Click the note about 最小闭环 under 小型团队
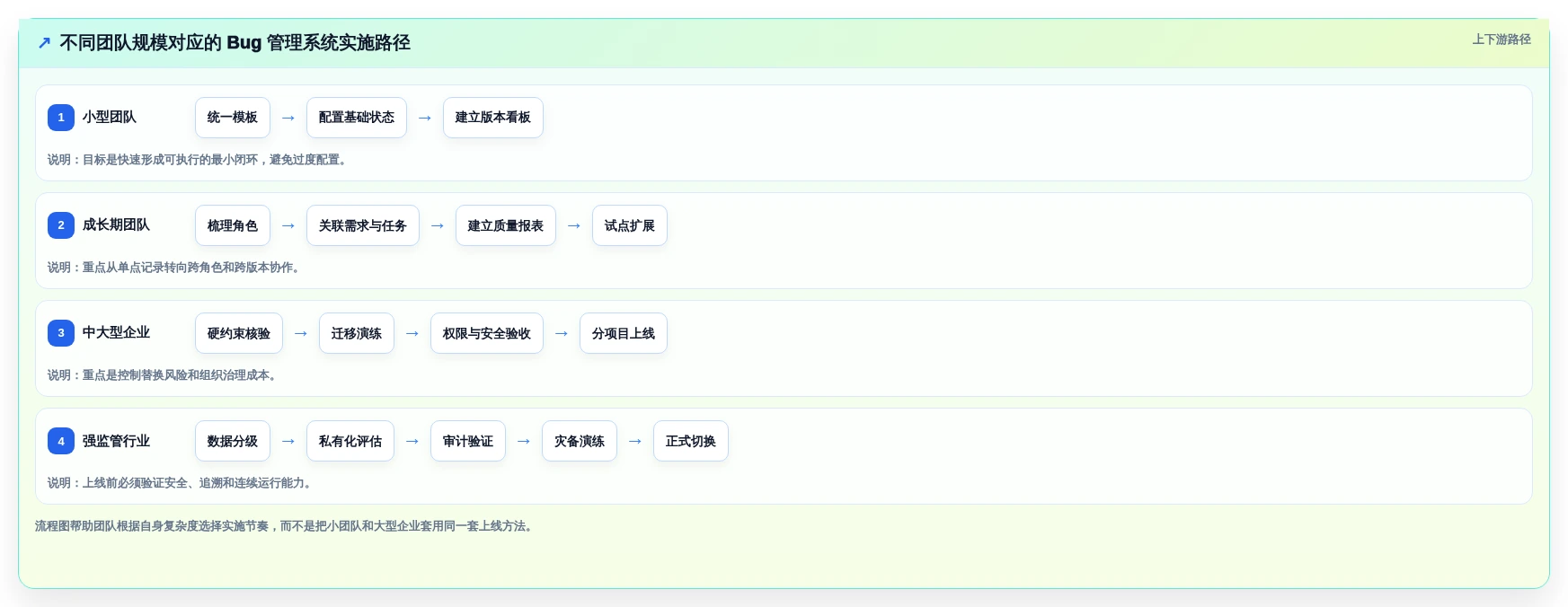This screenshot has width=1568, height=607. [199, 160]
